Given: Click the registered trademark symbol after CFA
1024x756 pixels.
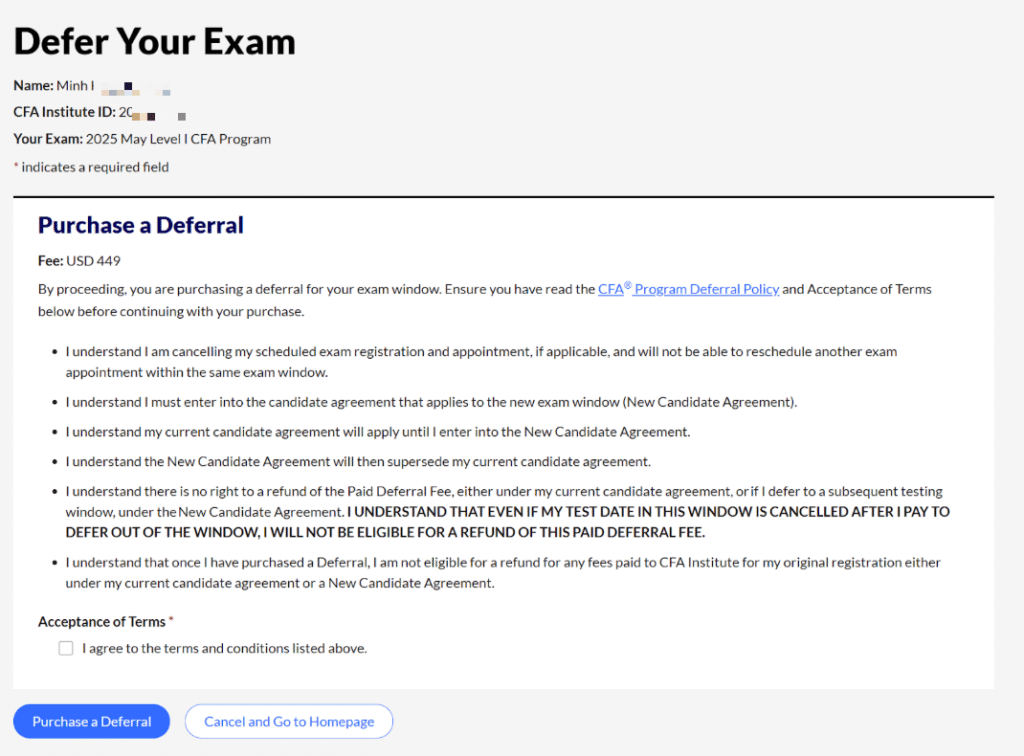Looking at the screenshot, I should coord(628,285).
